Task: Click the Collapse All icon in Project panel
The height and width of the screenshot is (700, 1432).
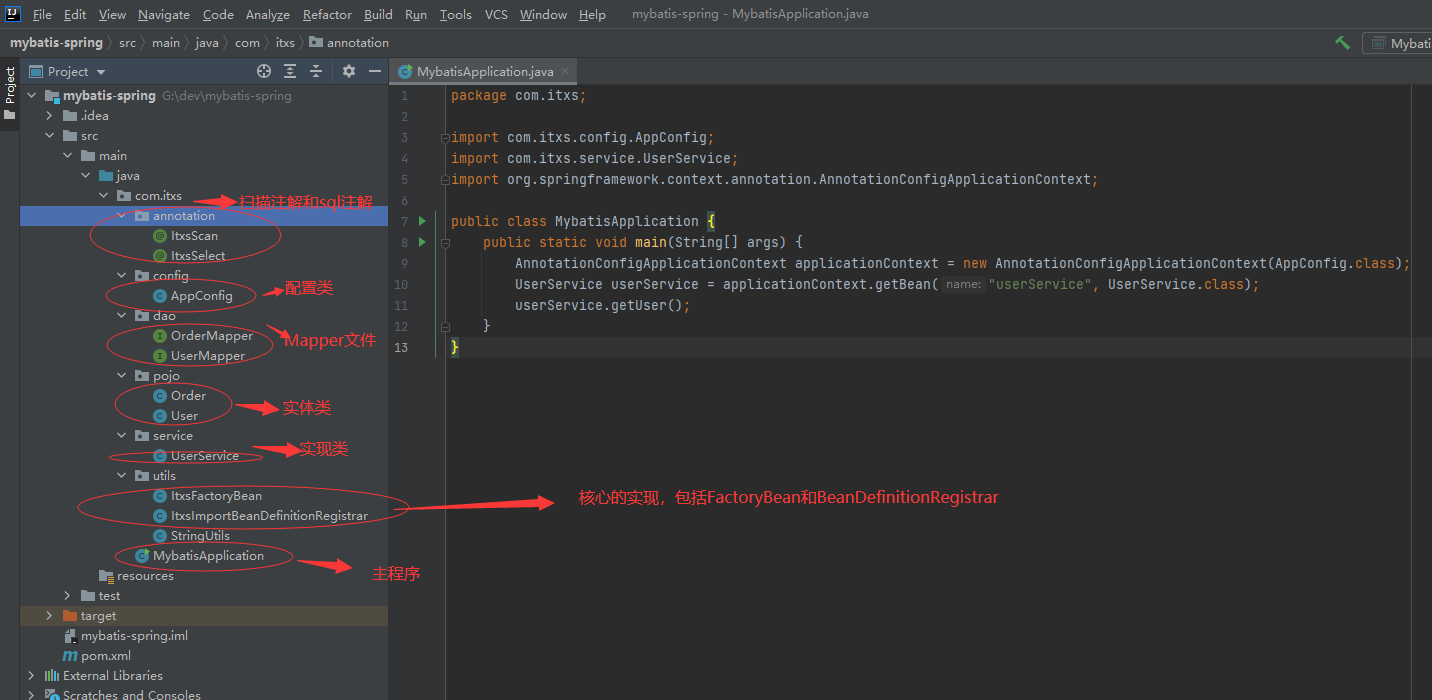Action: tap(316, 71)
